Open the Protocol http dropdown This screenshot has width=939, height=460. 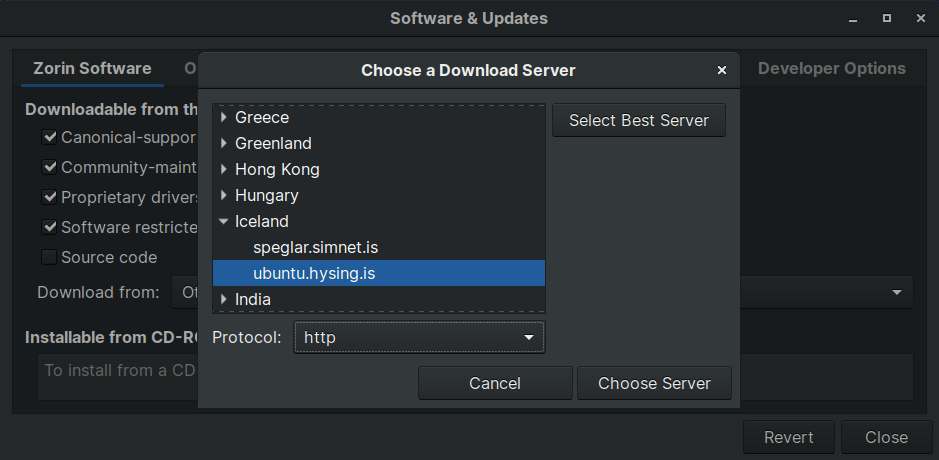pos(419,337)
